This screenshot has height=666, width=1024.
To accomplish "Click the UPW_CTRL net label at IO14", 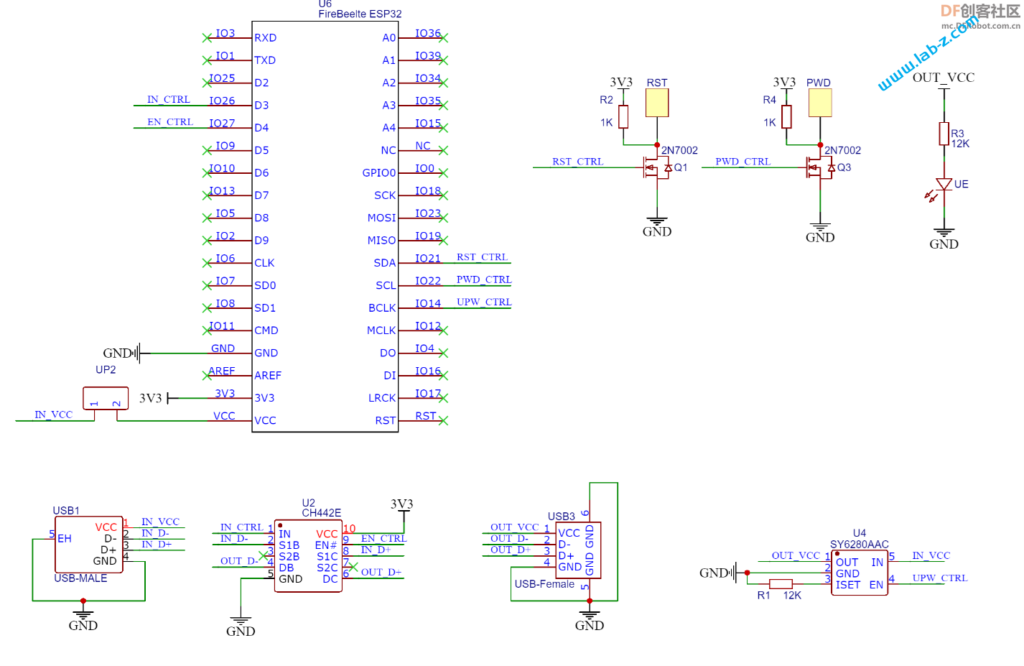I will pyautogui.click(x=484, y=302).
